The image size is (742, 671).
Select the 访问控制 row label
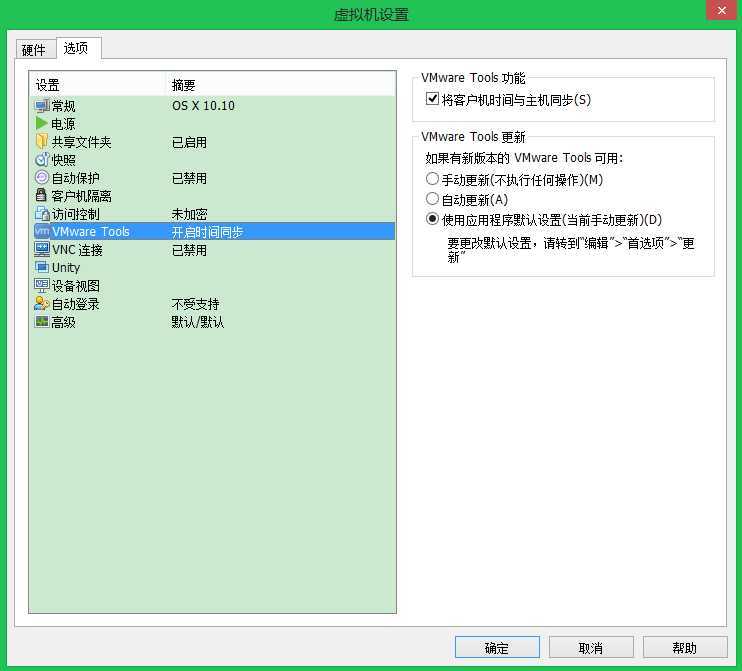pos(75,214)
